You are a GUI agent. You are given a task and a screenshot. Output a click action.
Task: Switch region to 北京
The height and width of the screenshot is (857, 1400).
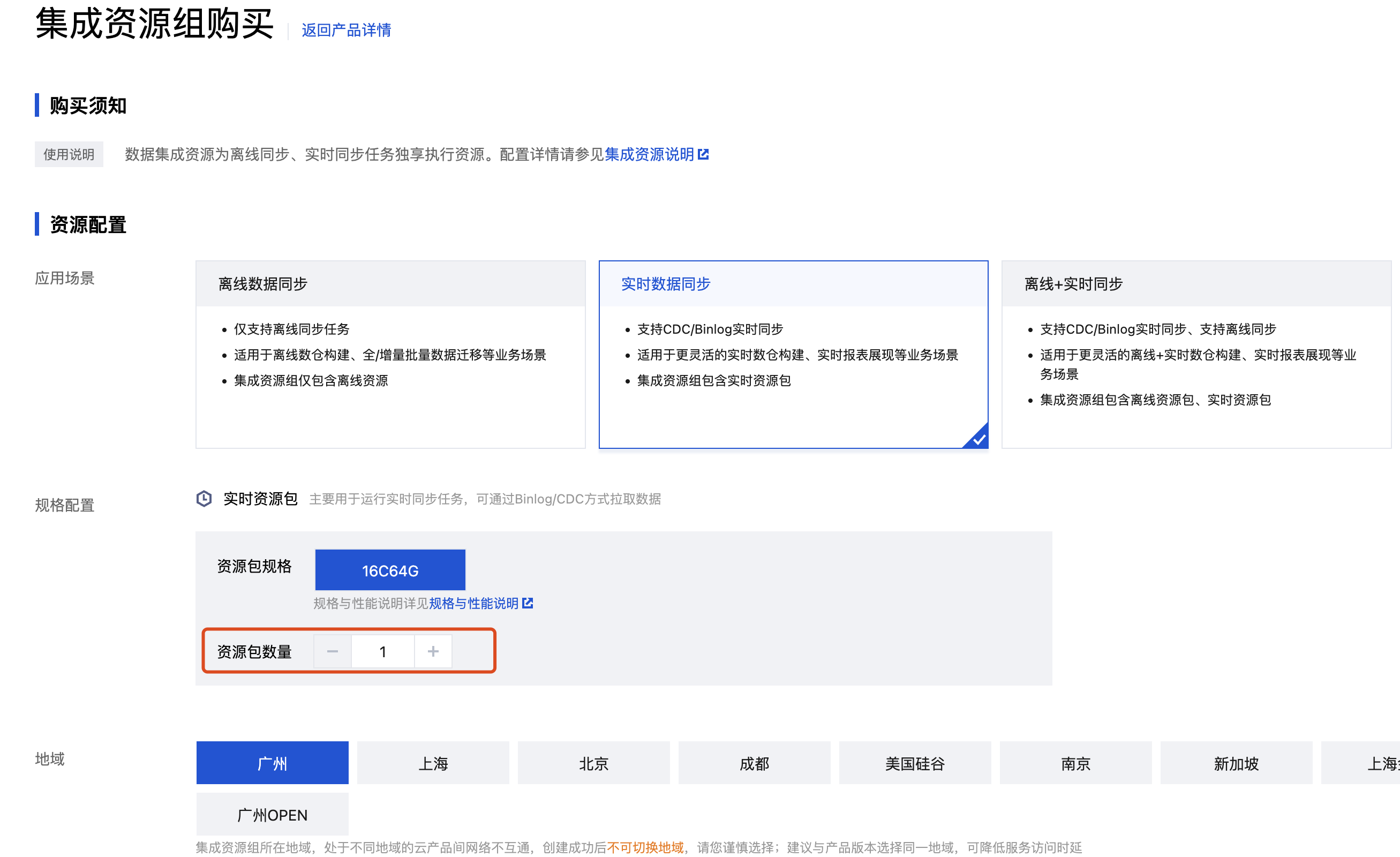(x=594, y=763)
